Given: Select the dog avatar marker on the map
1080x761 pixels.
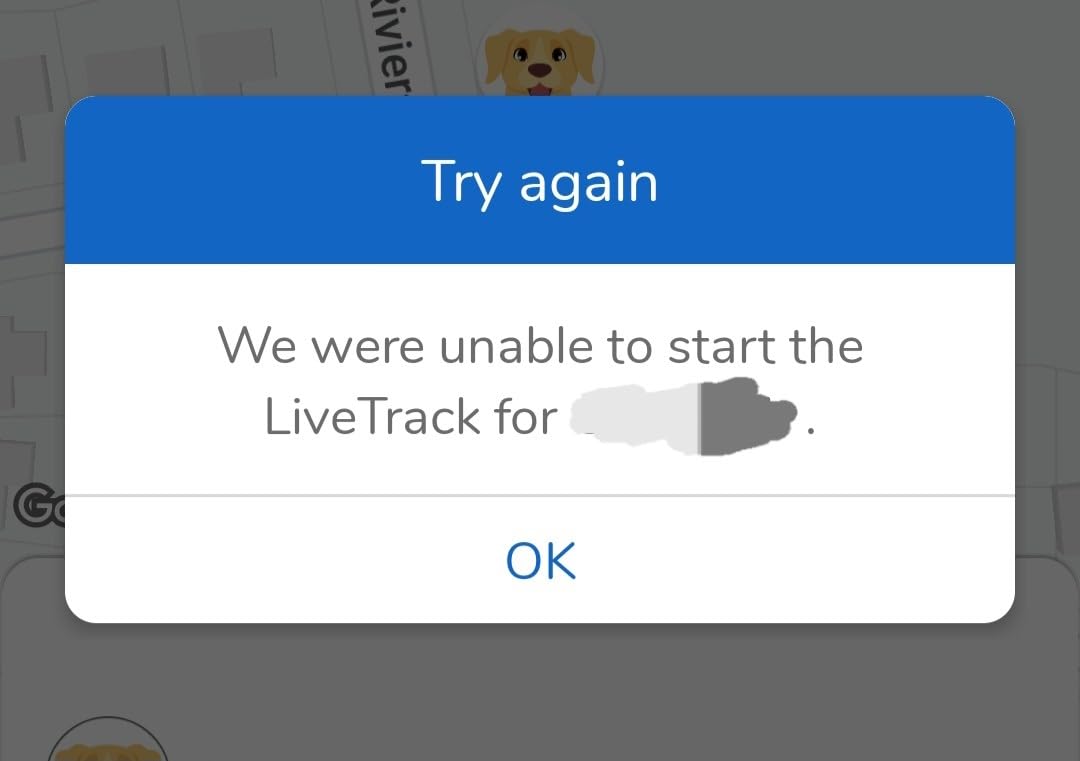Looking at the screenshot, I should click(540, 61).
